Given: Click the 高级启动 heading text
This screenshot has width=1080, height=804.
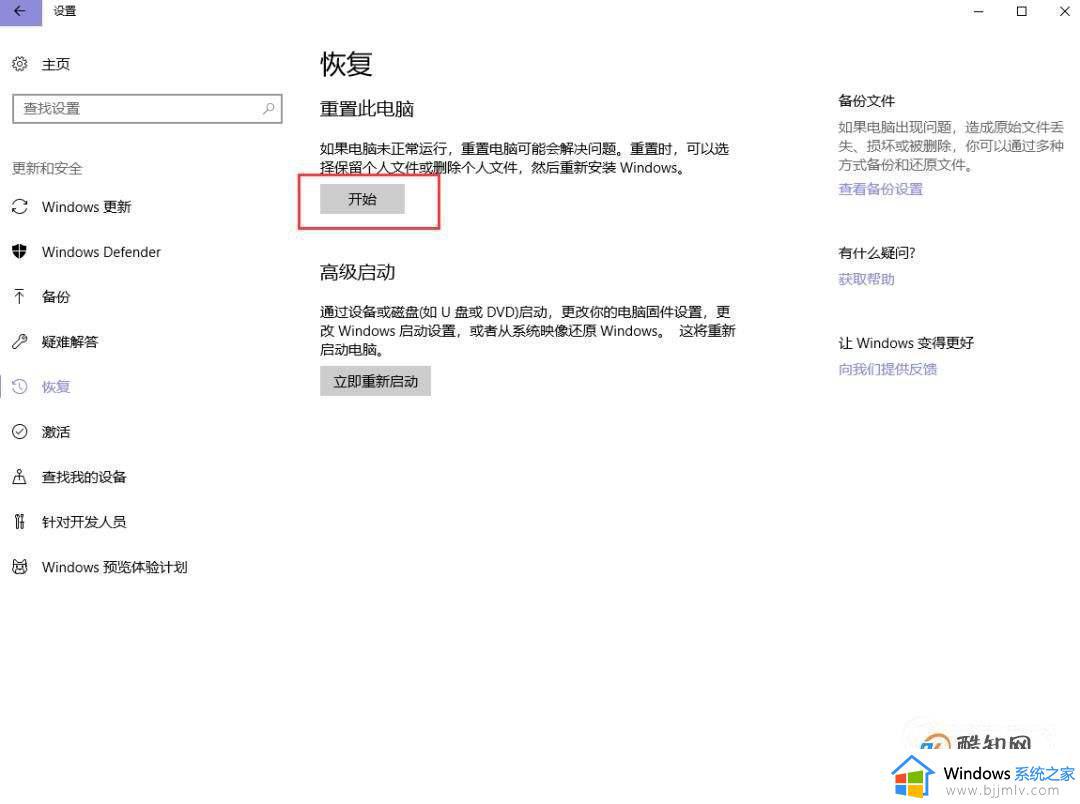Looking at the screenshot, I should 357,272.
